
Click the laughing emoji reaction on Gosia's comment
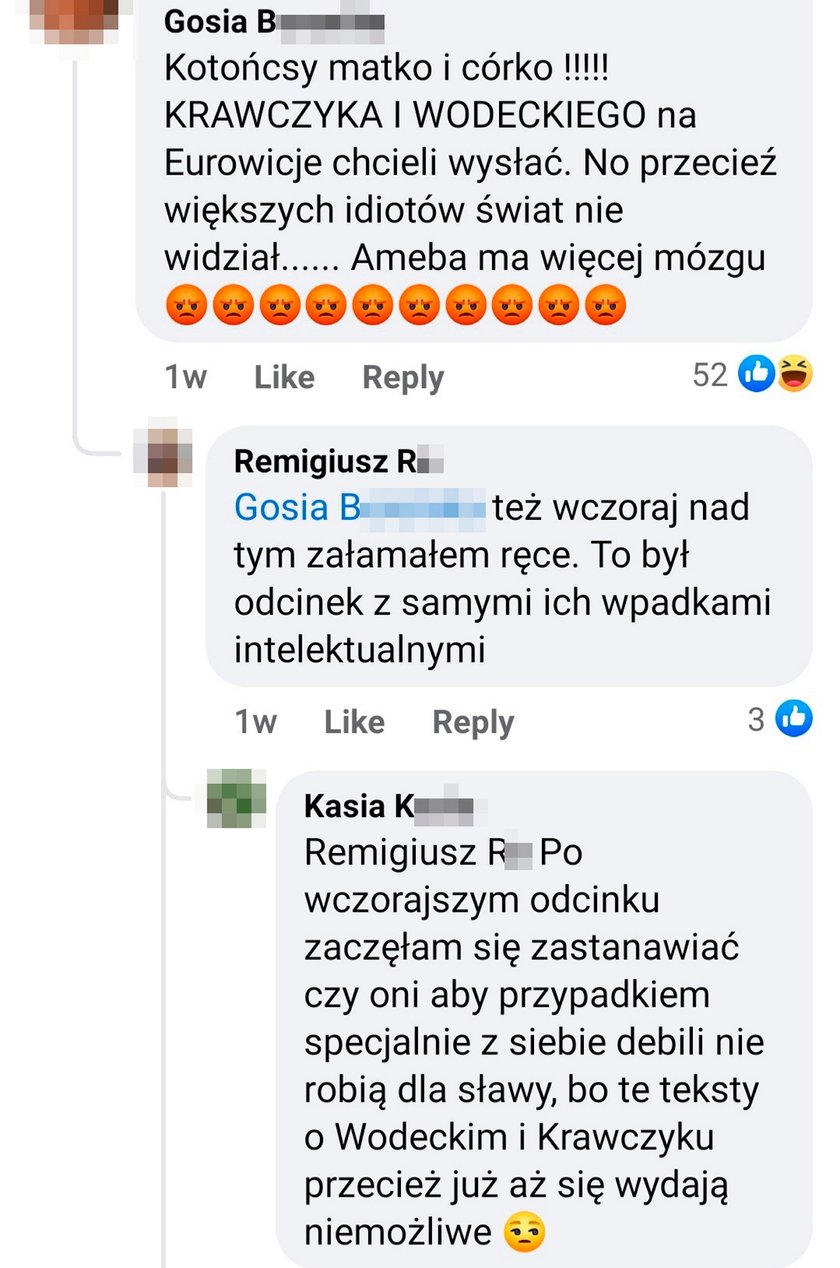click(794, 374)
